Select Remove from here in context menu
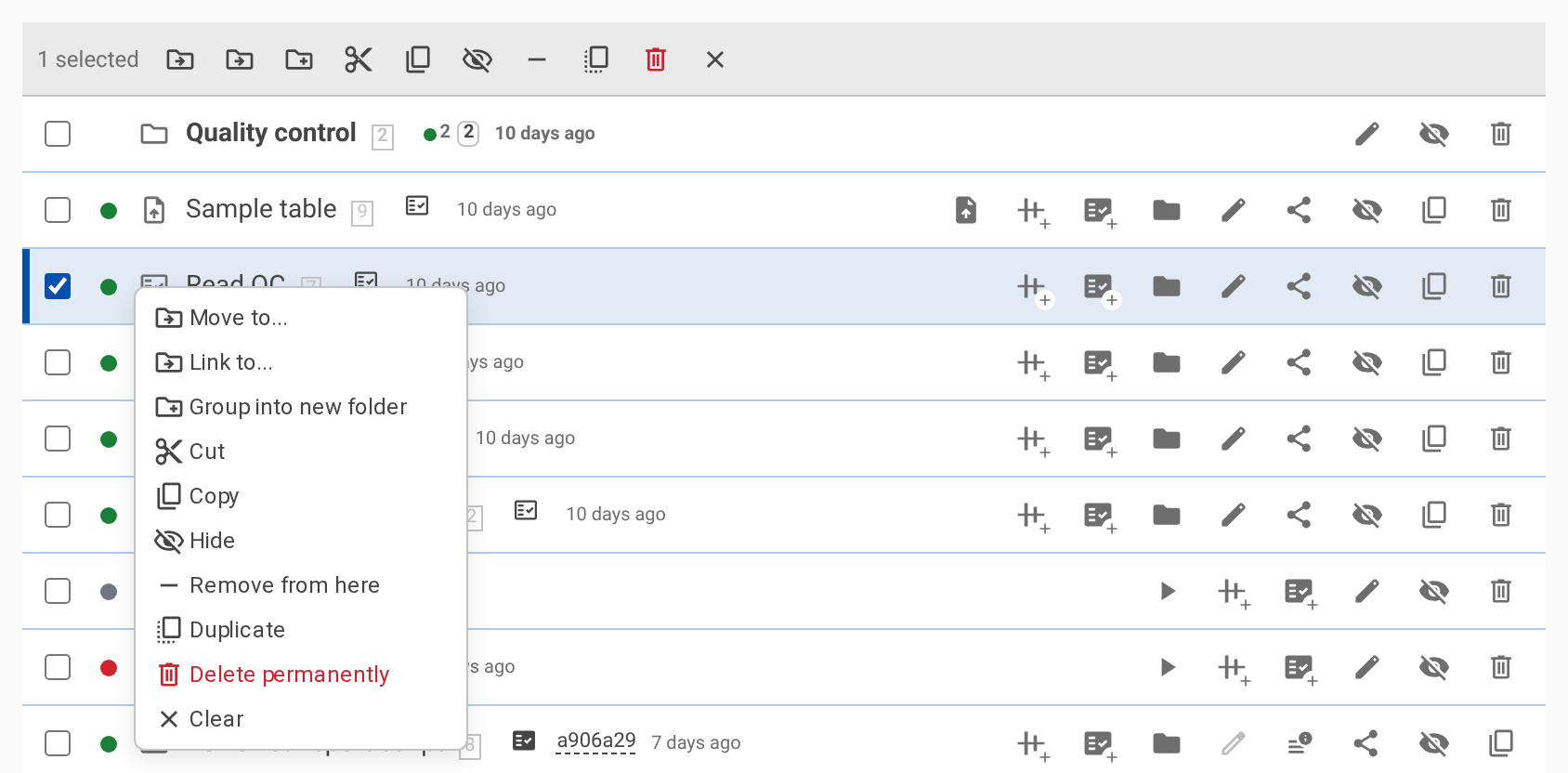Screen dimensions: 1568x773 point(301,585)
